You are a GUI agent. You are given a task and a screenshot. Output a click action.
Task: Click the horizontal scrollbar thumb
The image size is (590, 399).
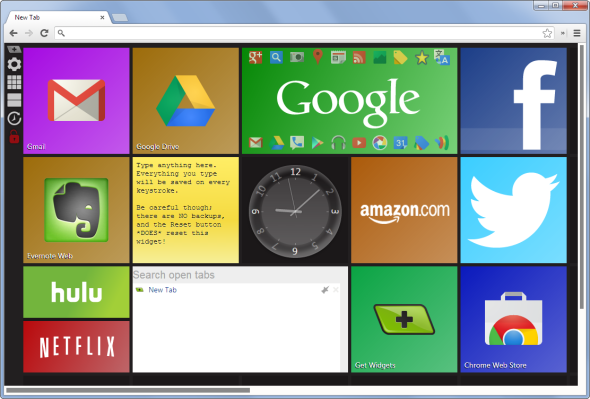point(128,390)
